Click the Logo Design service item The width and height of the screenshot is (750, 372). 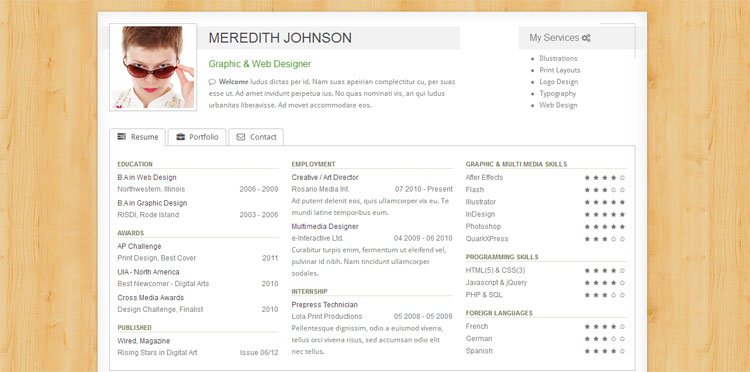click(559, 82)
